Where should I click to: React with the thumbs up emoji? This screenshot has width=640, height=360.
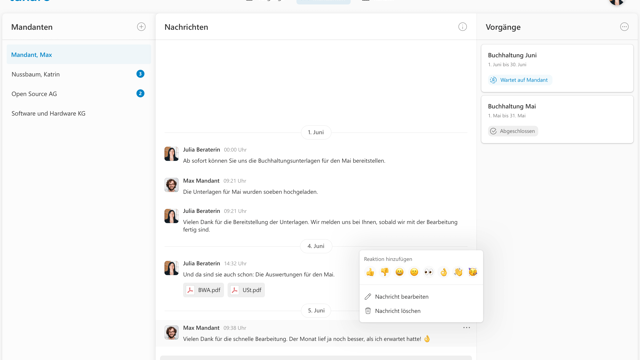(370, 272)
